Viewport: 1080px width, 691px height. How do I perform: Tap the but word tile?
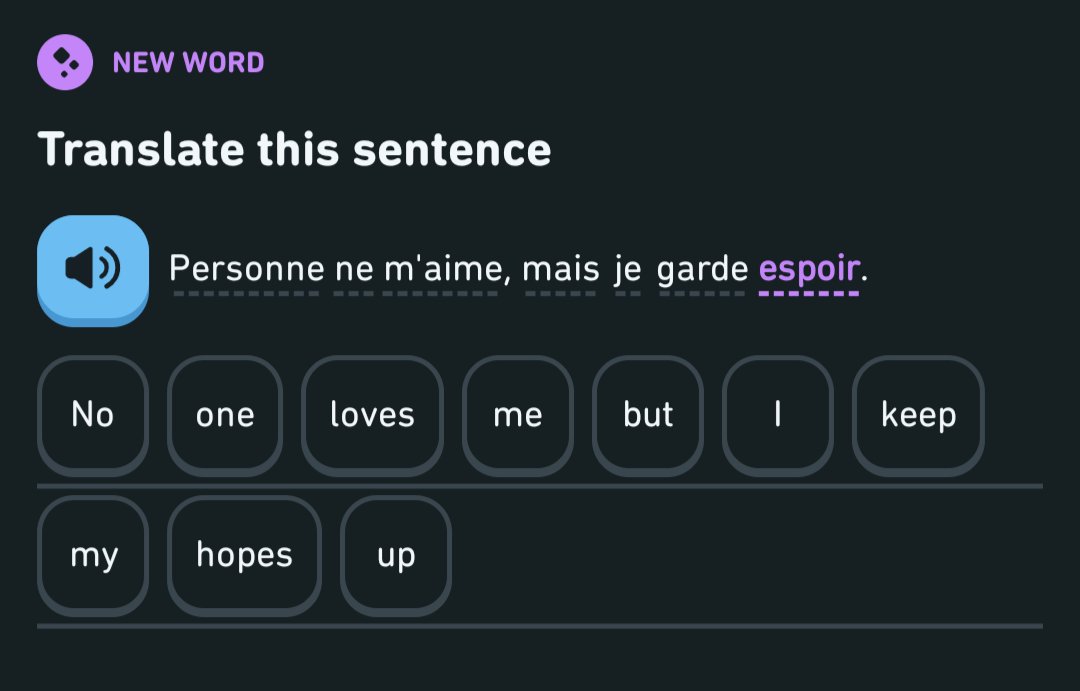(648, 414)
